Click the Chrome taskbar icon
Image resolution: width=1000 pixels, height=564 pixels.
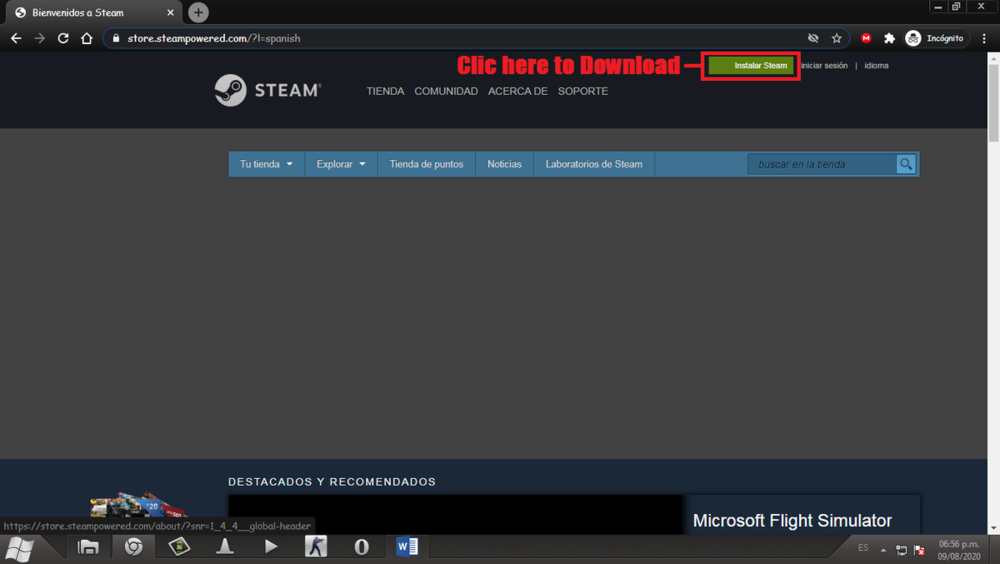click(133, 547)
